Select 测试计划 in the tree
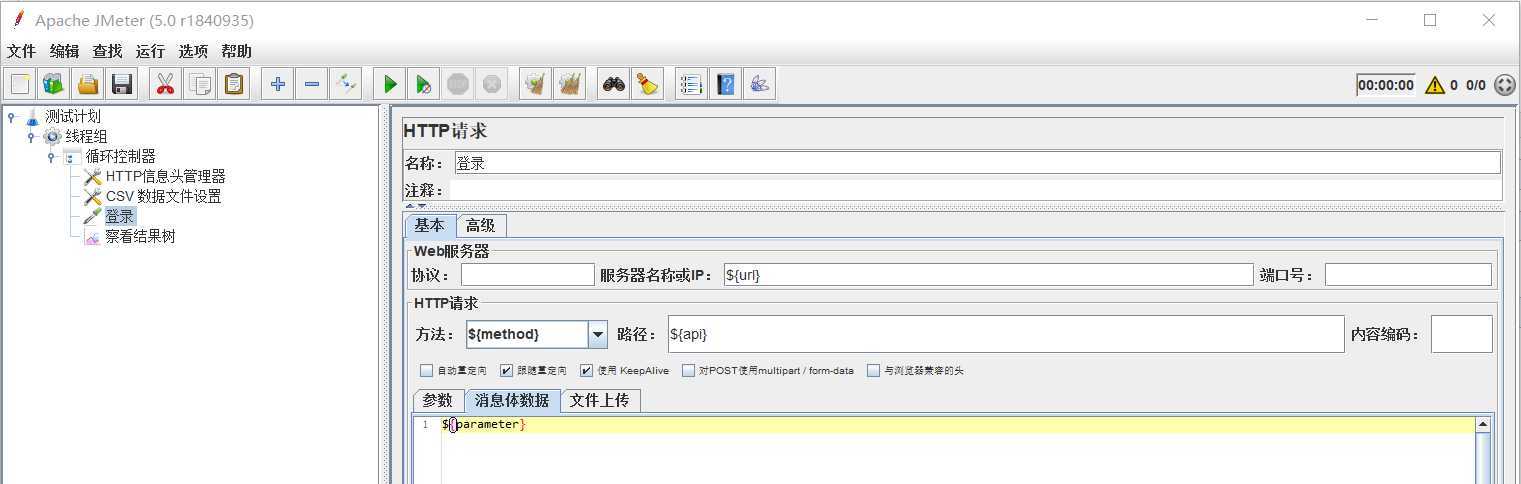1521x484 pixels. click(73, 116)
